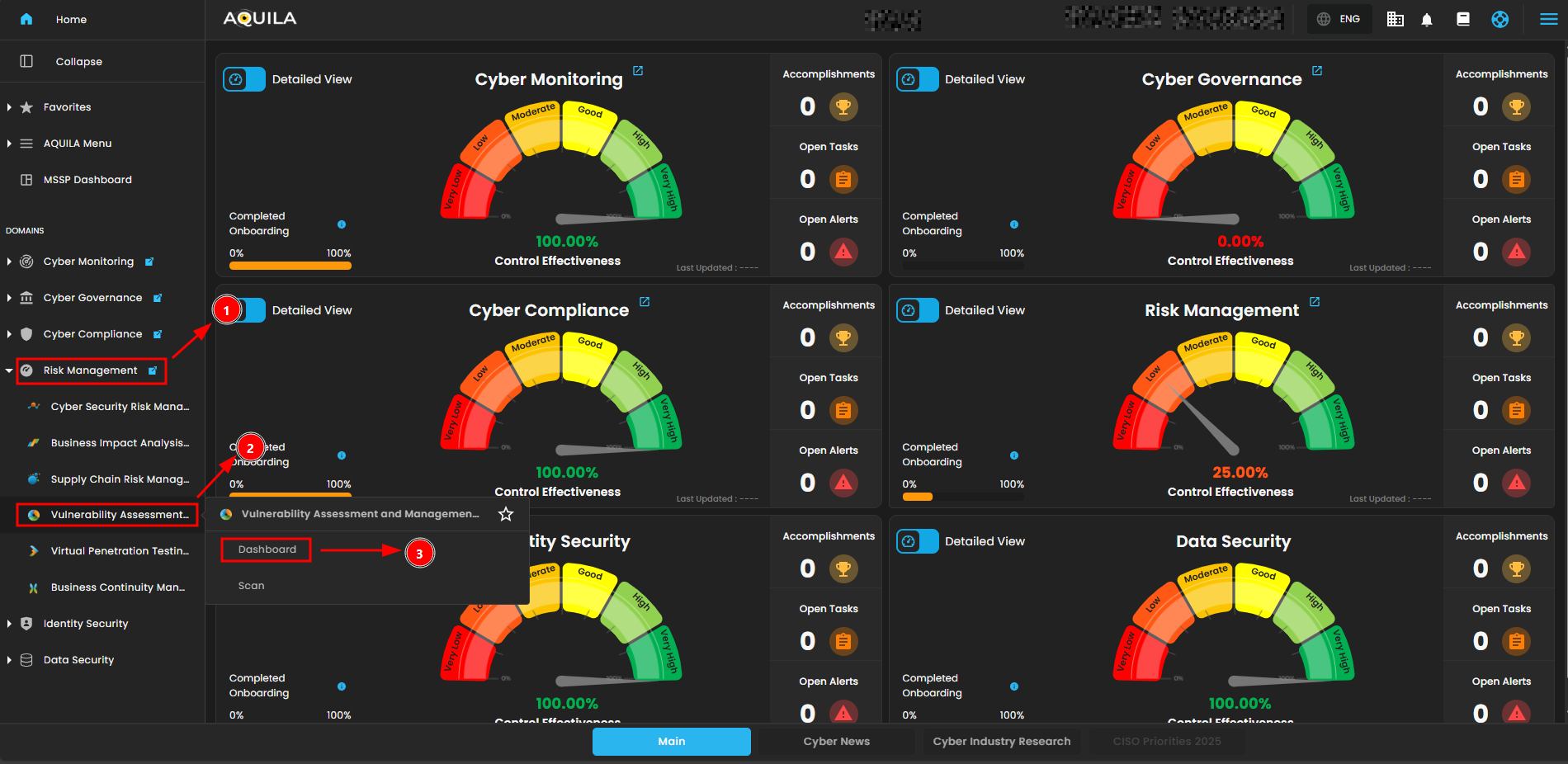The image size is (1568, 764).
Task: Collapse the Risk Management domain tree
Action: [9, 370]
